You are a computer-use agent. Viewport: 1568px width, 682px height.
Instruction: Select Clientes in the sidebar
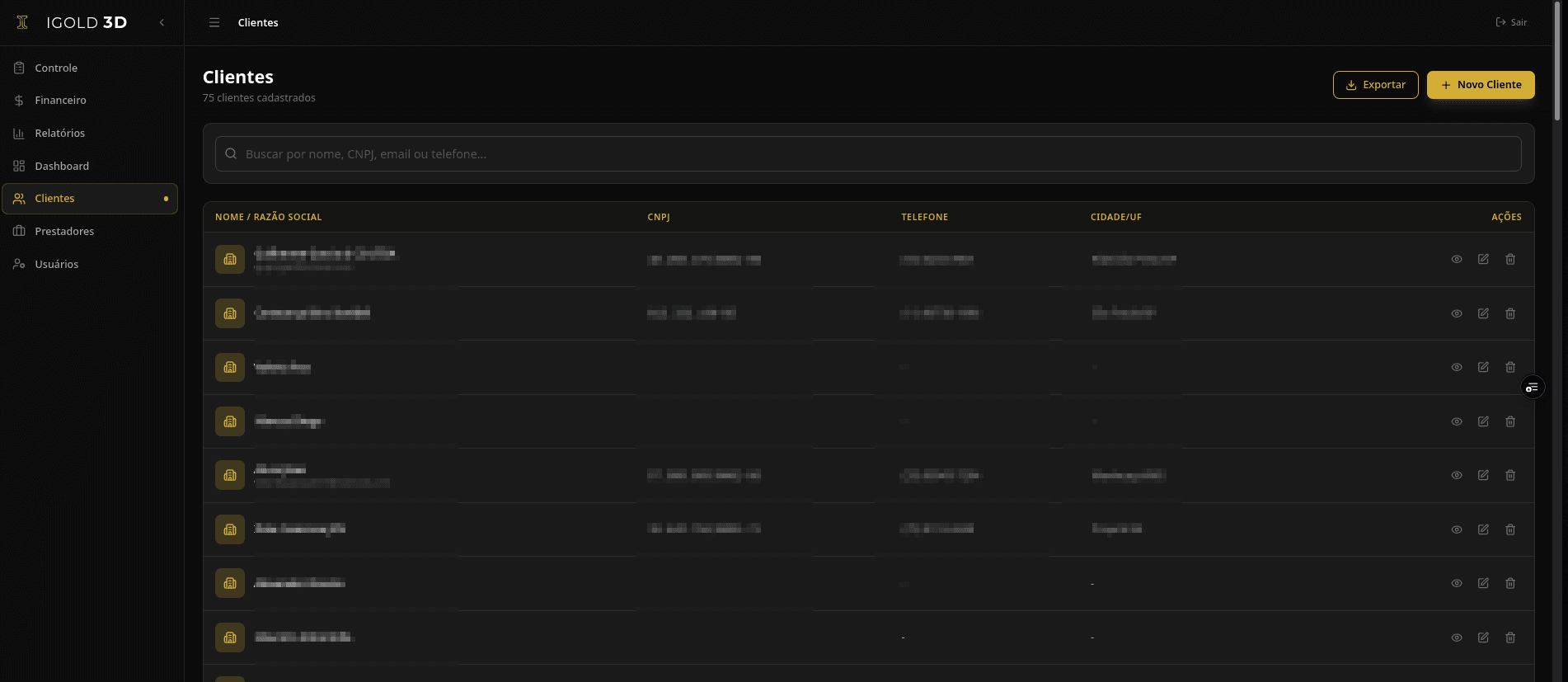point(90,199)
